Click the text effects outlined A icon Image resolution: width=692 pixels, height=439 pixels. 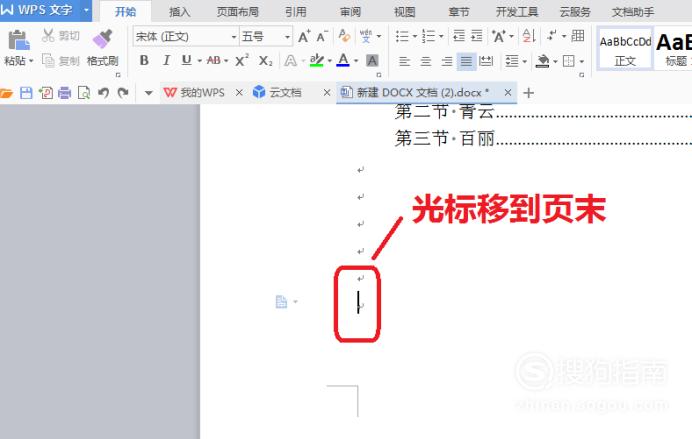(290, 60)
